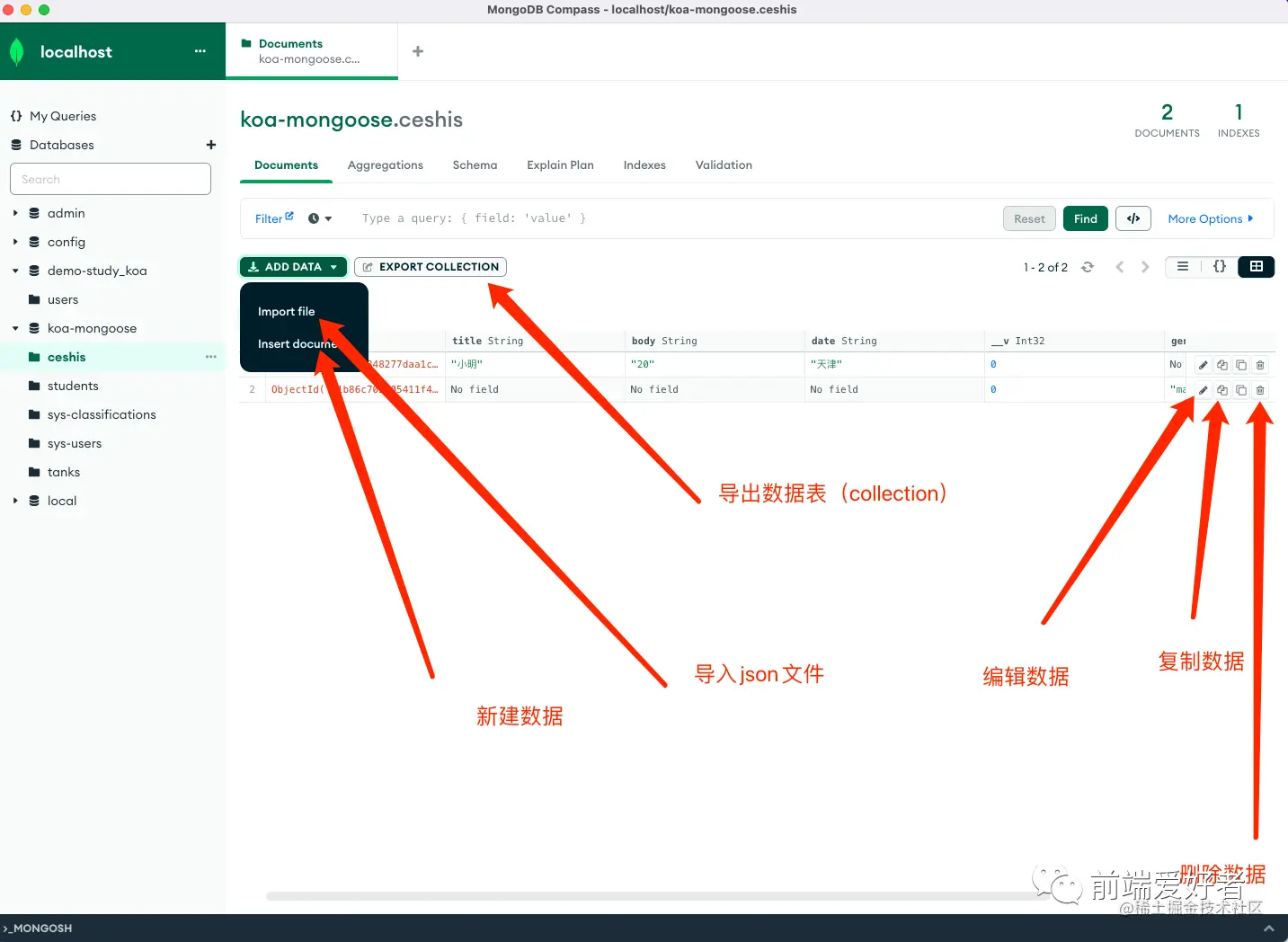Open the export query to code button
The height and width of the screenshot is (942, 1288).
coord(1133,218)
